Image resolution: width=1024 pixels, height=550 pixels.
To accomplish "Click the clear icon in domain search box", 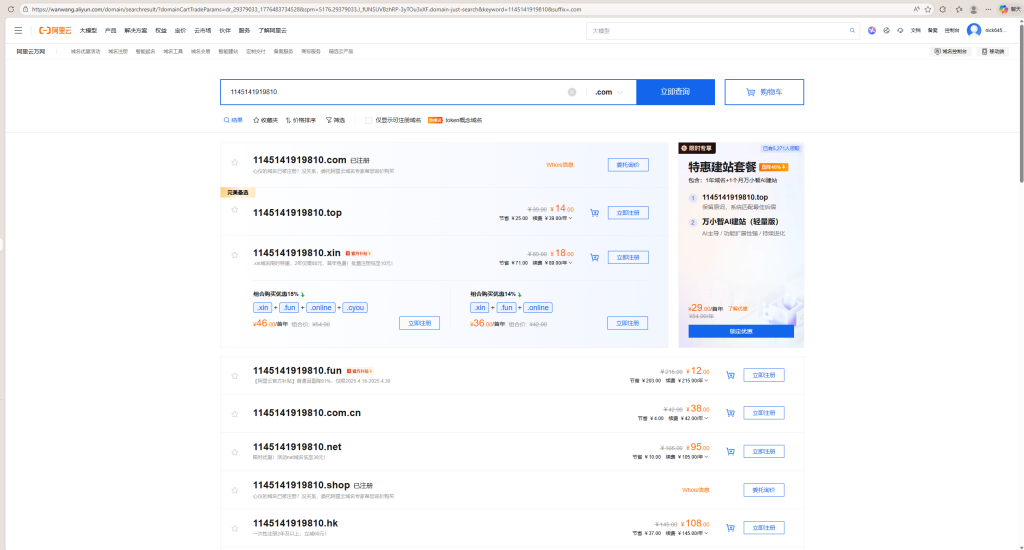I will click(x=572, y=92).
